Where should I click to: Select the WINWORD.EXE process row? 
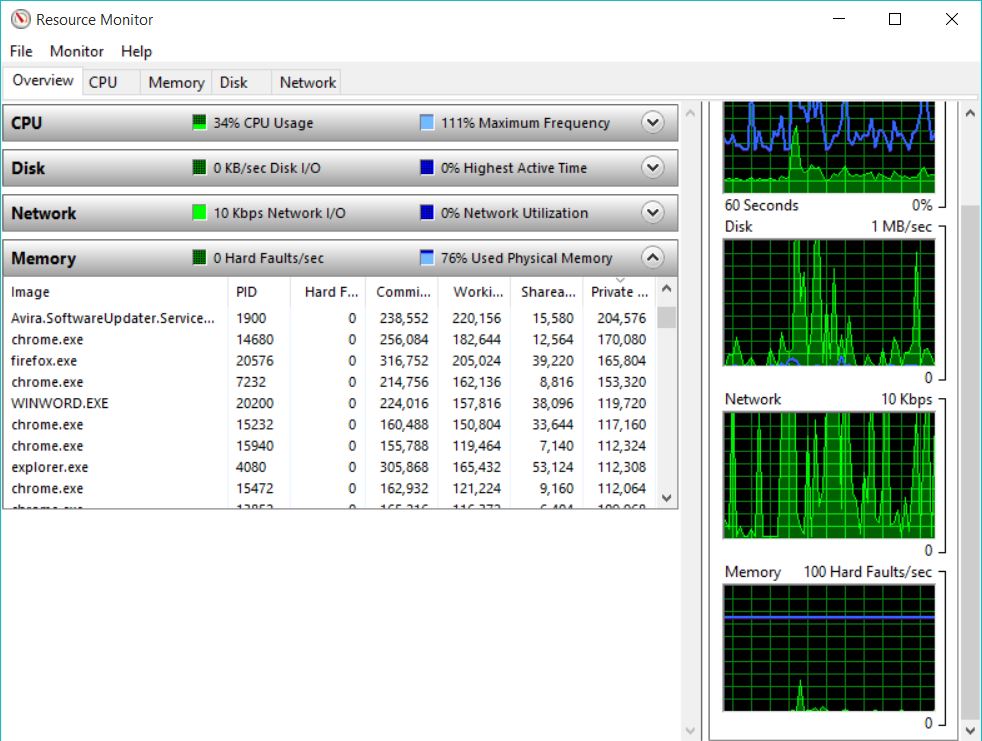point(329,403)
